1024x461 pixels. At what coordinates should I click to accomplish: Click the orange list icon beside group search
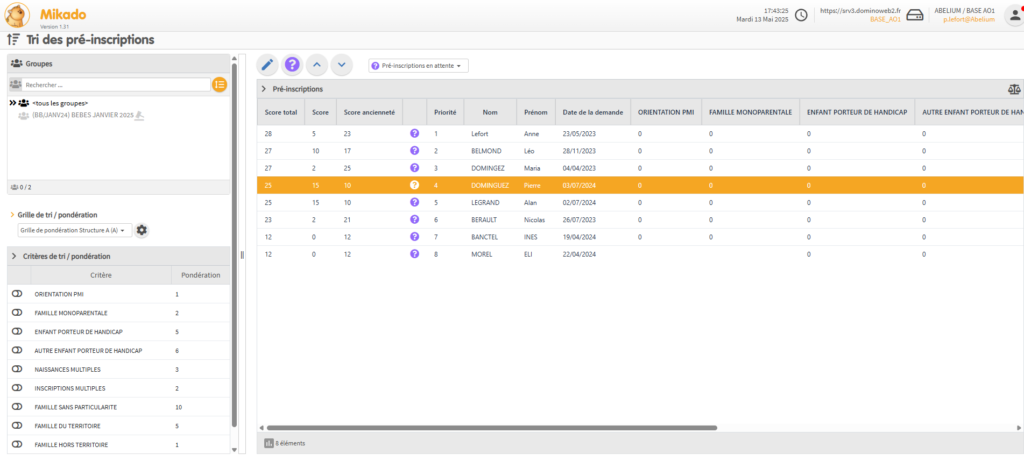click(x=219, y=85)
